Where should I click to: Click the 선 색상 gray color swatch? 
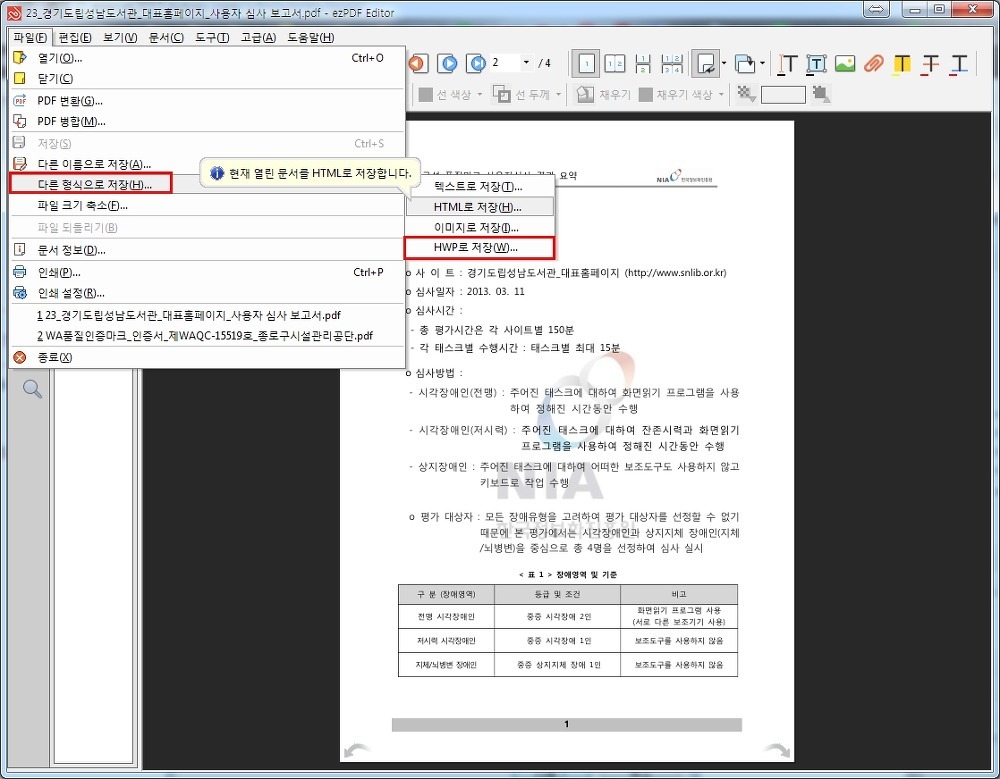point(425,94)
